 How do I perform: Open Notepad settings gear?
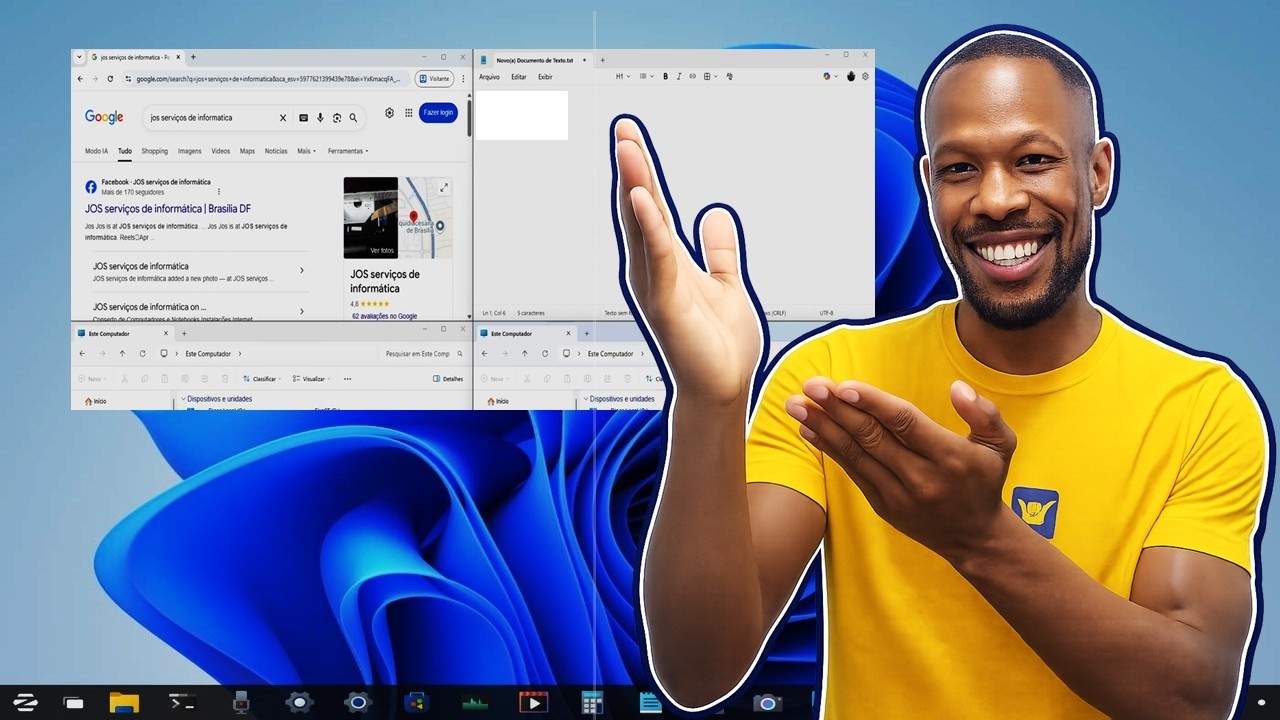click(865, 76)
